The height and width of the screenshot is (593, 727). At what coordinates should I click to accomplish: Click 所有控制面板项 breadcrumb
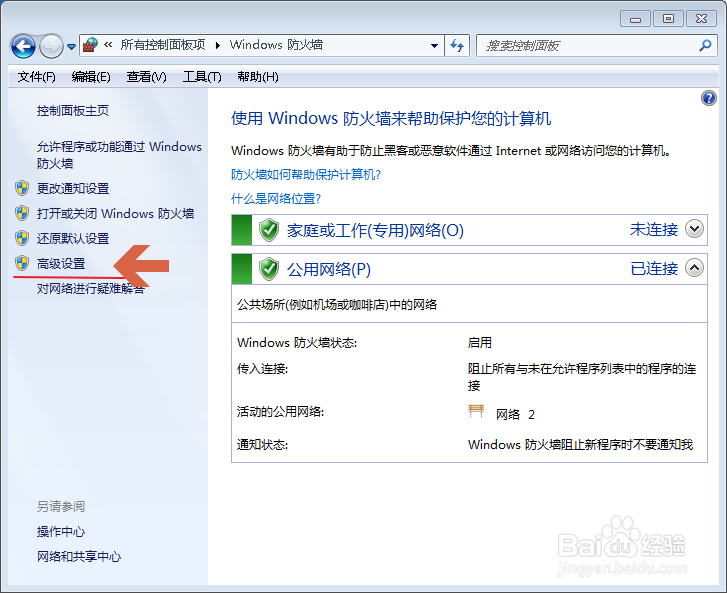tap(163, 45)
